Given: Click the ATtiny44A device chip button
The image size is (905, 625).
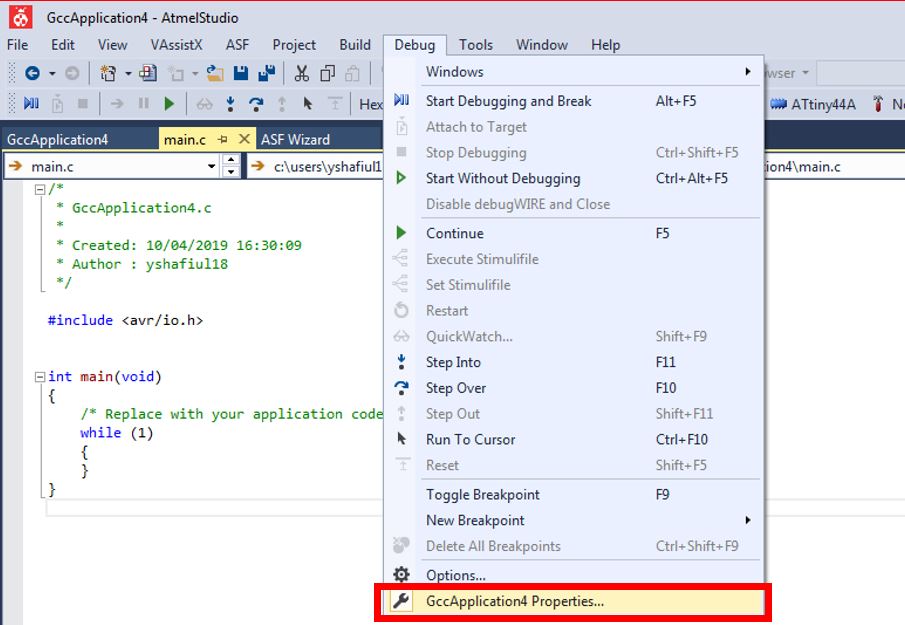Looking at the screenshot, I should pyautogui.click(x=813, y=104).
